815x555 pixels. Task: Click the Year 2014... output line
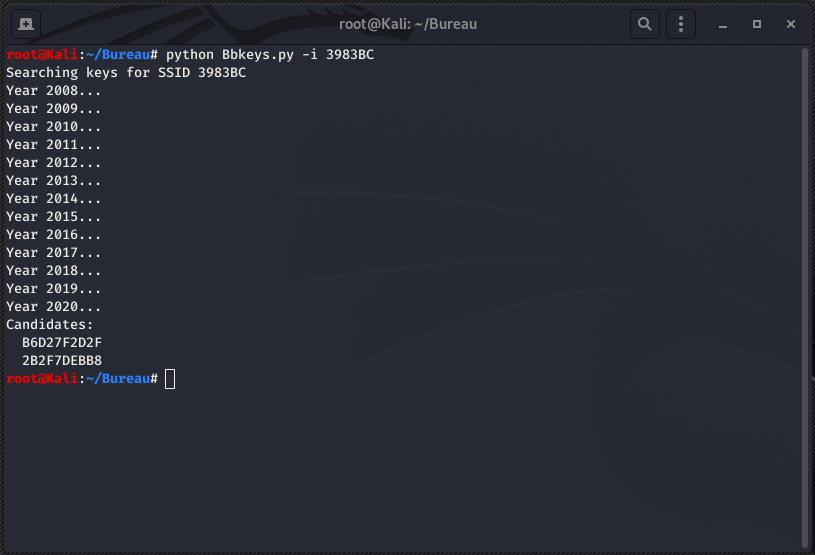click(54, 199)
